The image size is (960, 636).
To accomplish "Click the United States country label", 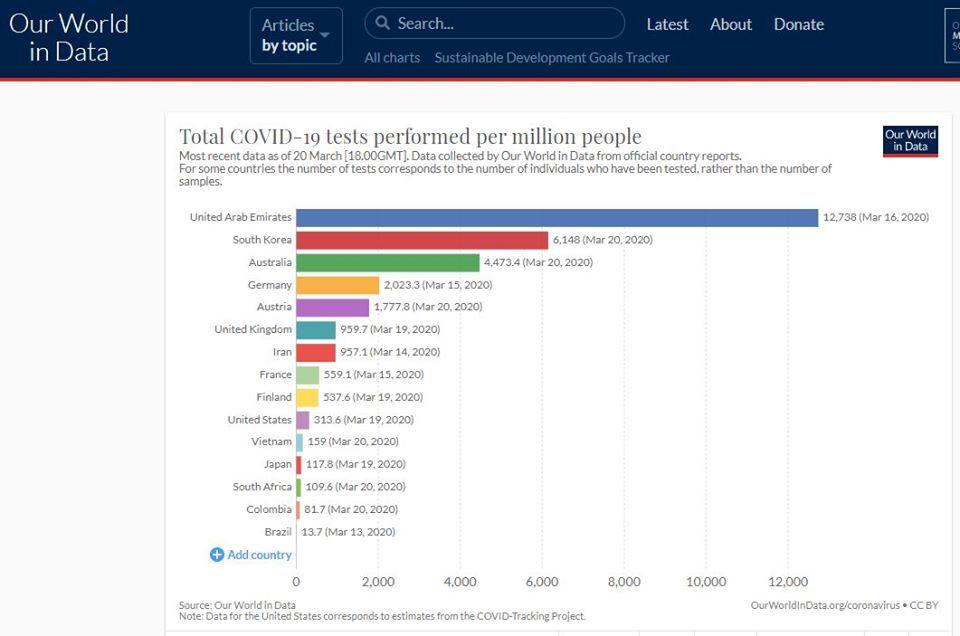I will pos(260,419).
